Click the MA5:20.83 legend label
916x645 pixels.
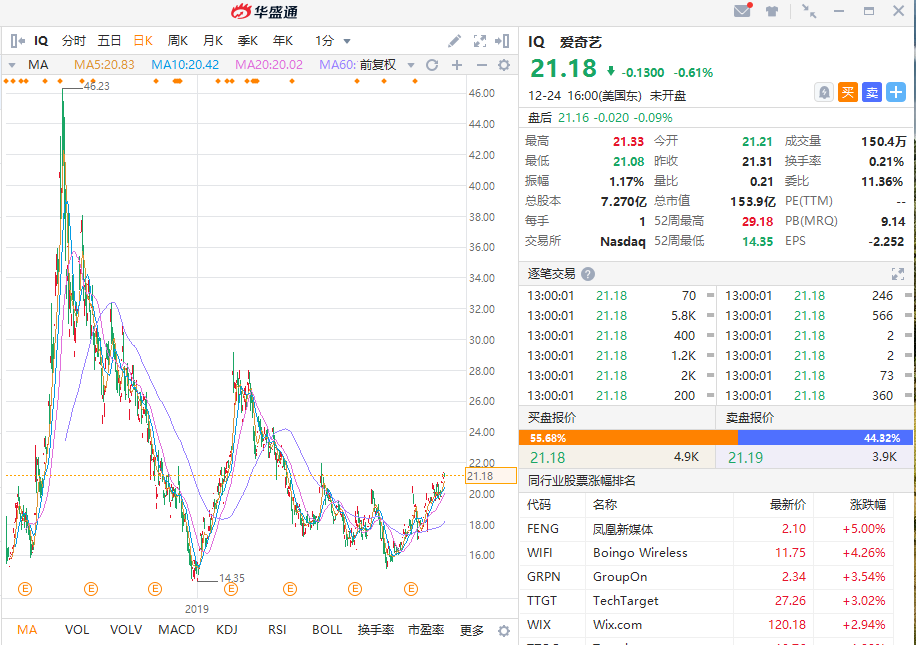(104, 65)
